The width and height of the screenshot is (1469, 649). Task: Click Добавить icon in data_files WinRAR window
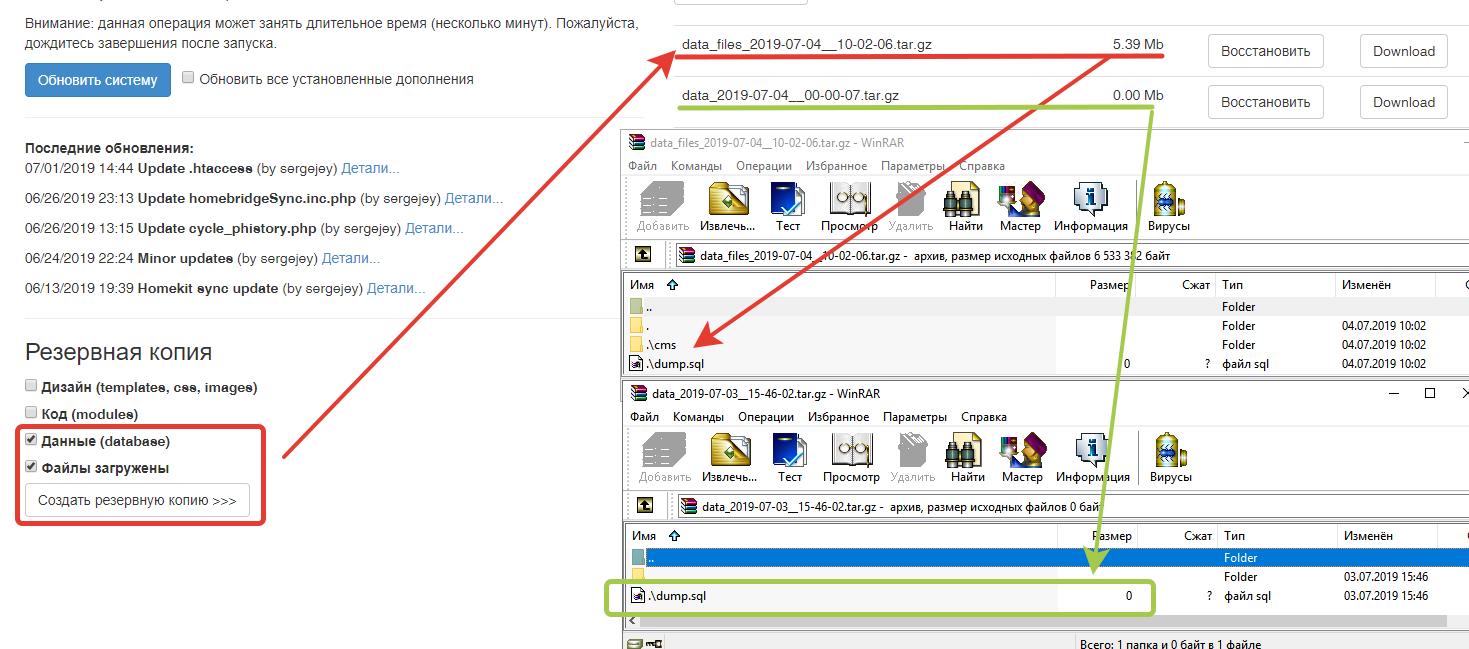click(x=662, y=207)
